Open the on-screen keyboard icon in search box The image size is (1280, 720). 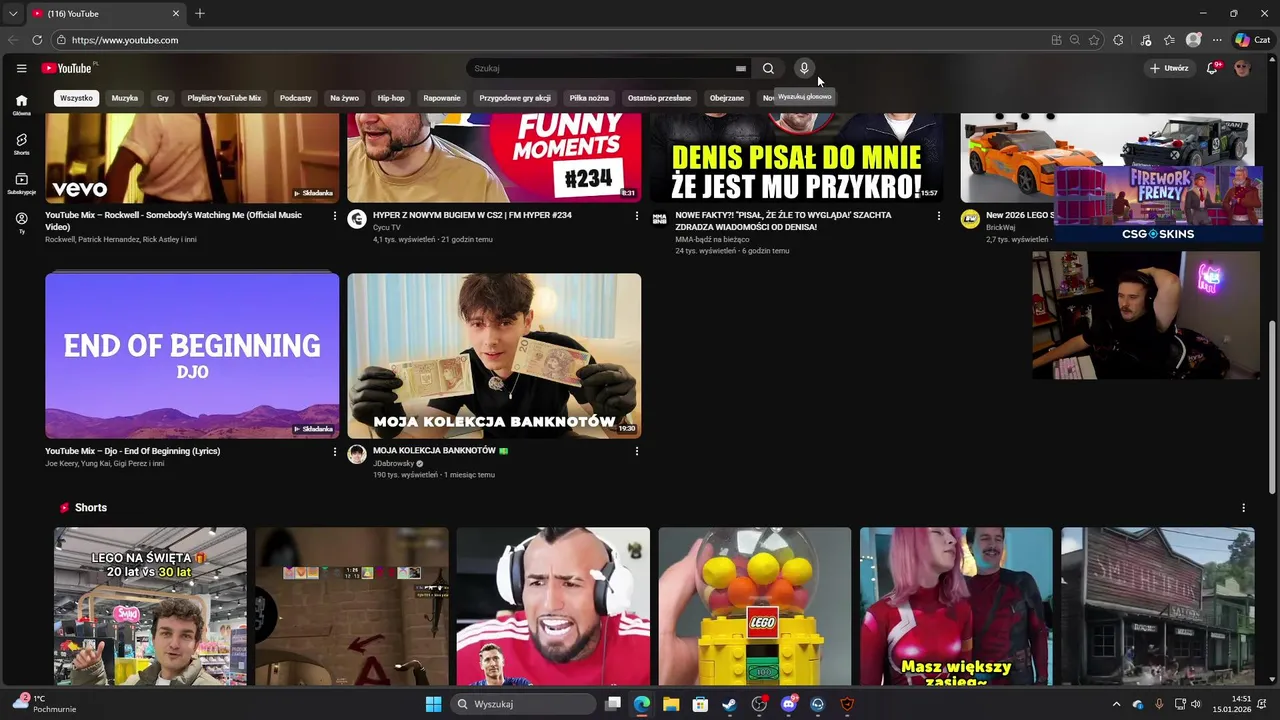741,68
